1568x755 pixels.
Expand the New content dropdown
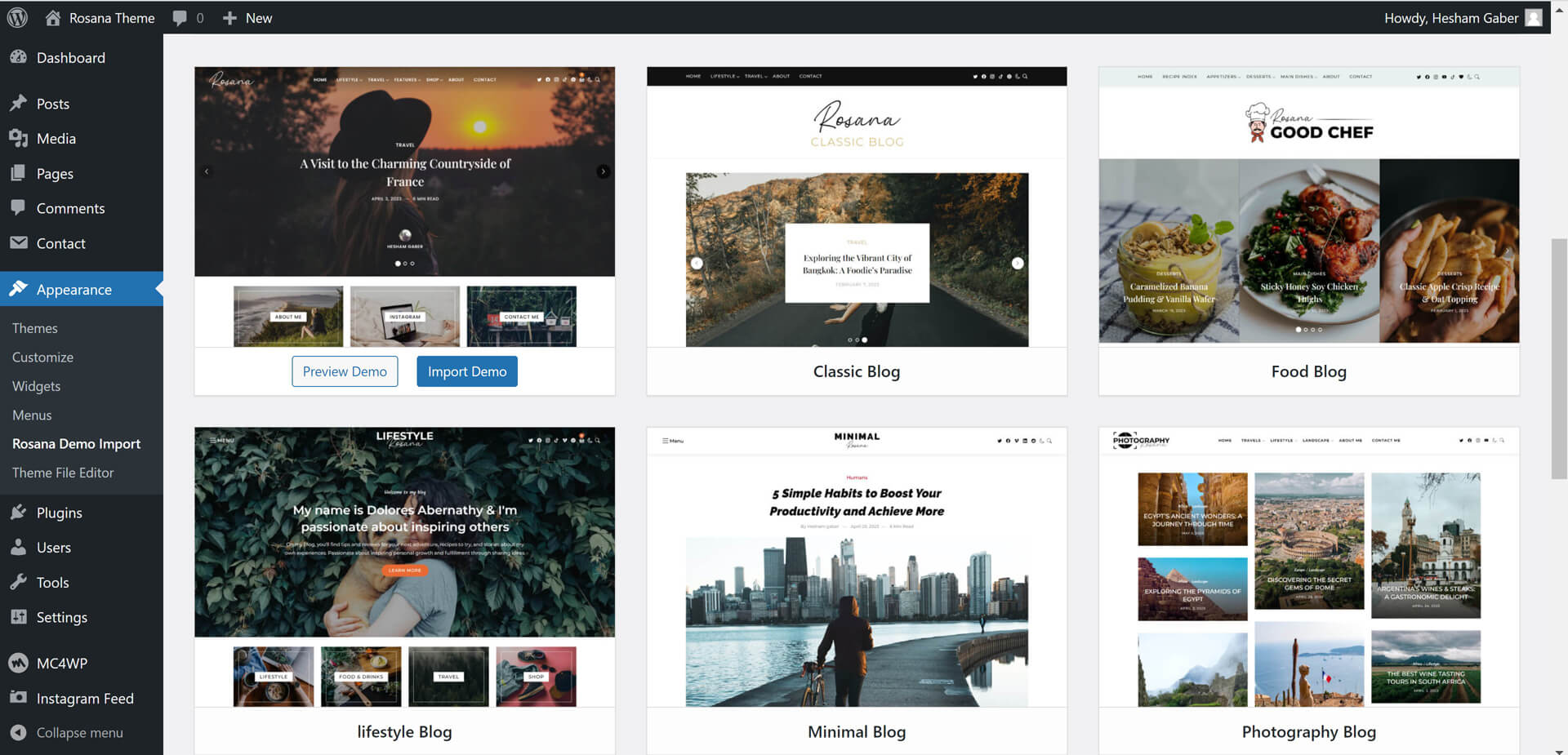click(x=248, y=18)
